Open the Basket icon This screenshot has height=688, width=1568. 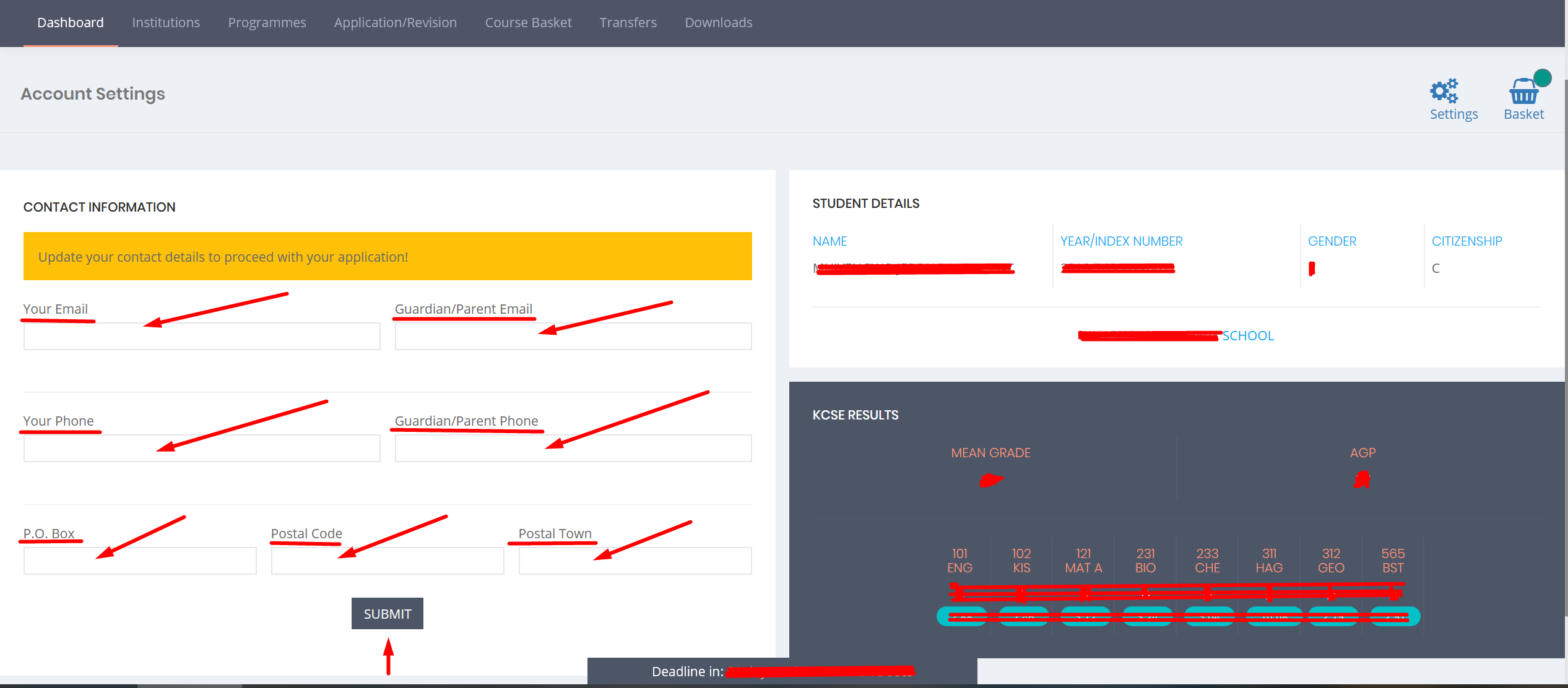pyautogui.click(x=1523, y=93)
